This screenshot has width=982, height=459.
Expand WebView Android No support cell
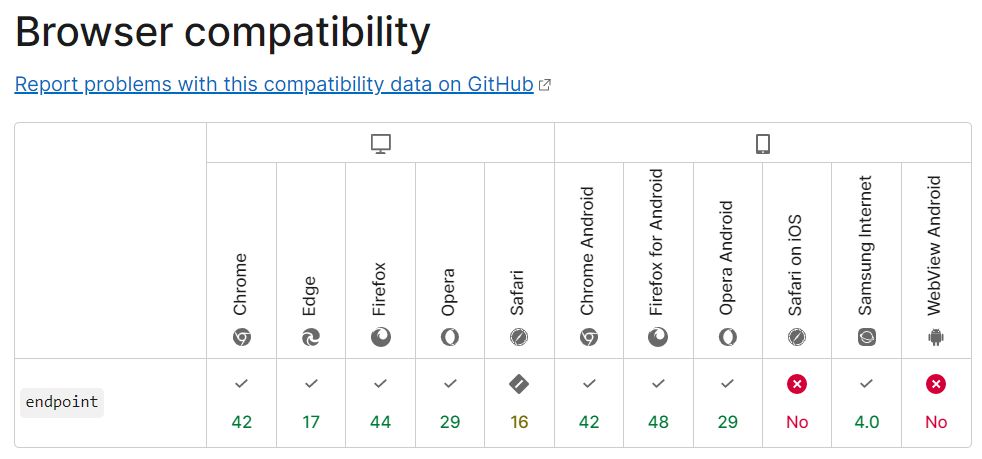coord(936,402)
